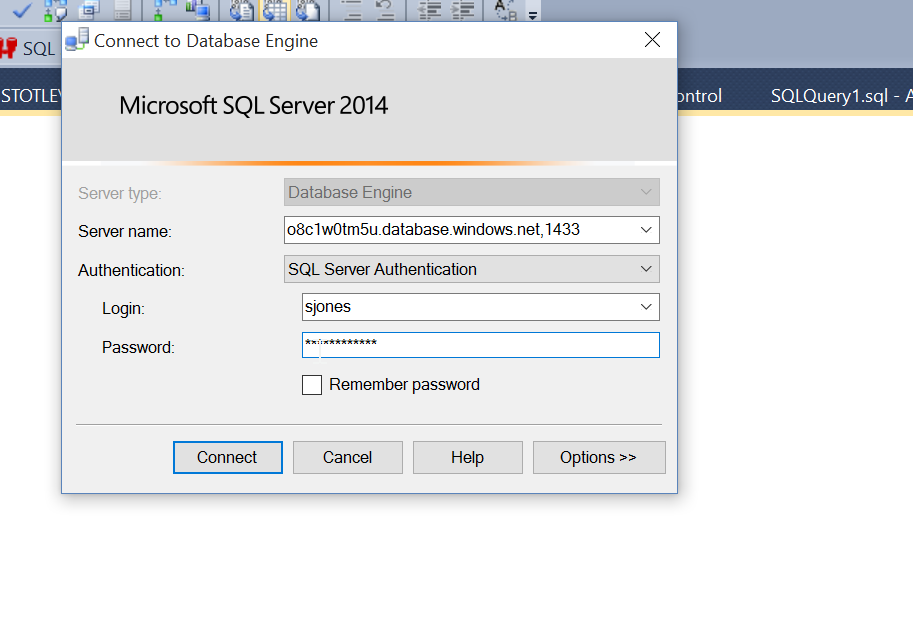Image resolution: width=913 pixels, height=635 pixels.
Task: Show more settings with Options >>
Action: (x=598, y=457)
